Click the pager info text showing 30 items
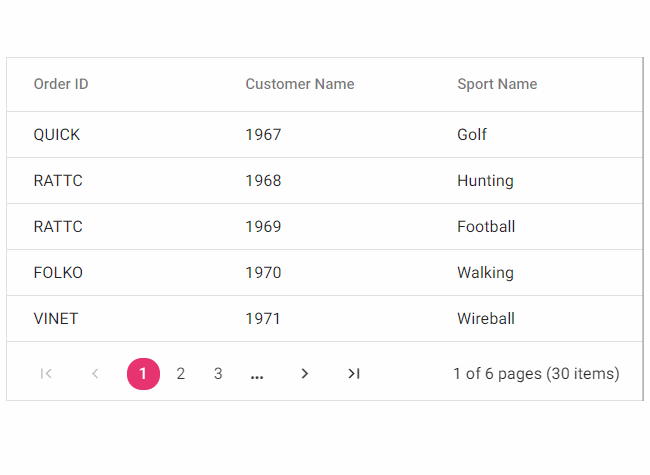The height and width of the screenshot is (475, 650). [x=536, y=374]
